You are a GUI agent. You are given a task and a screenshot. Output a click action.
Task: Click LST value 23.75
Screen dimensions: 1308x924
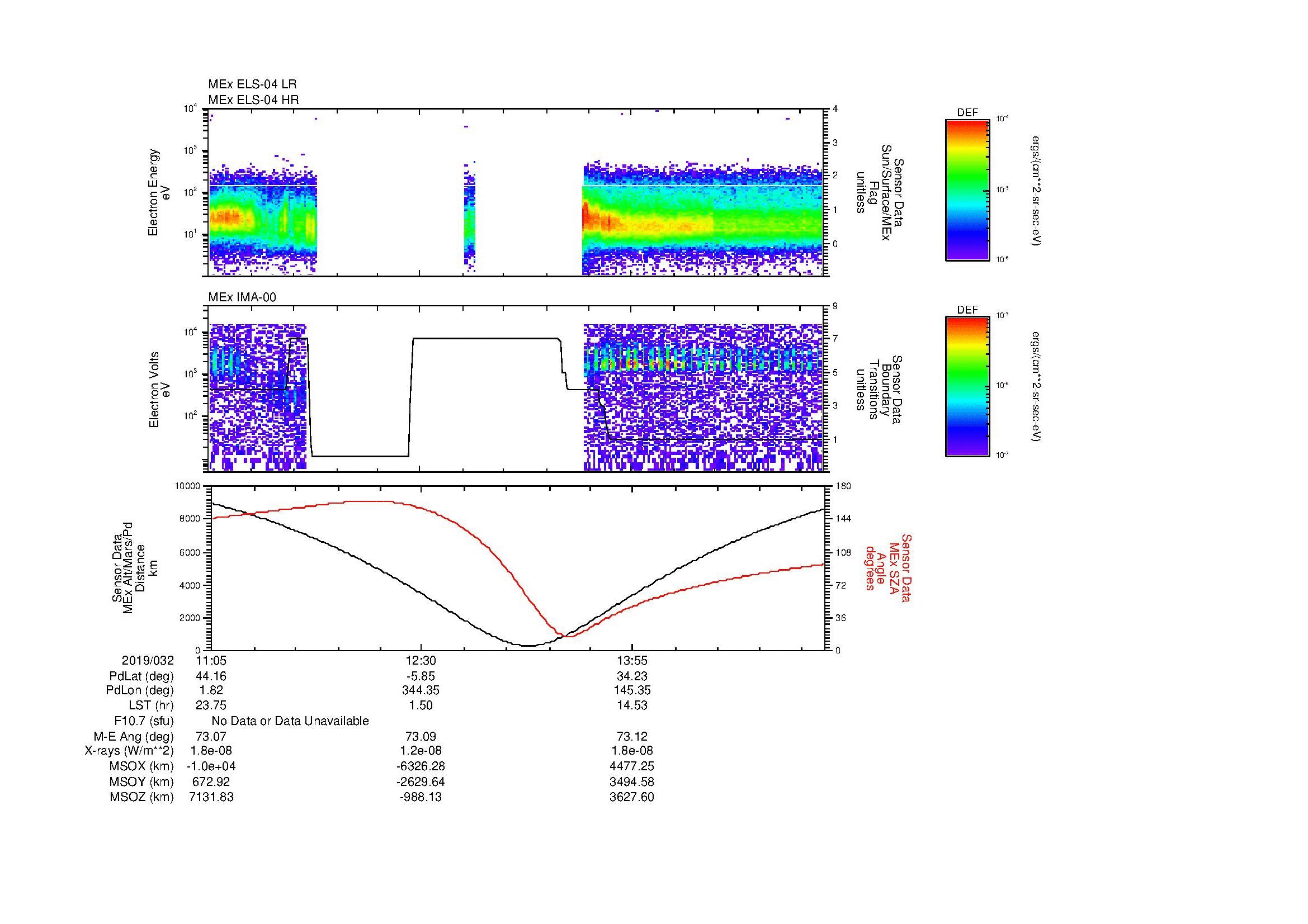(211, 705)
